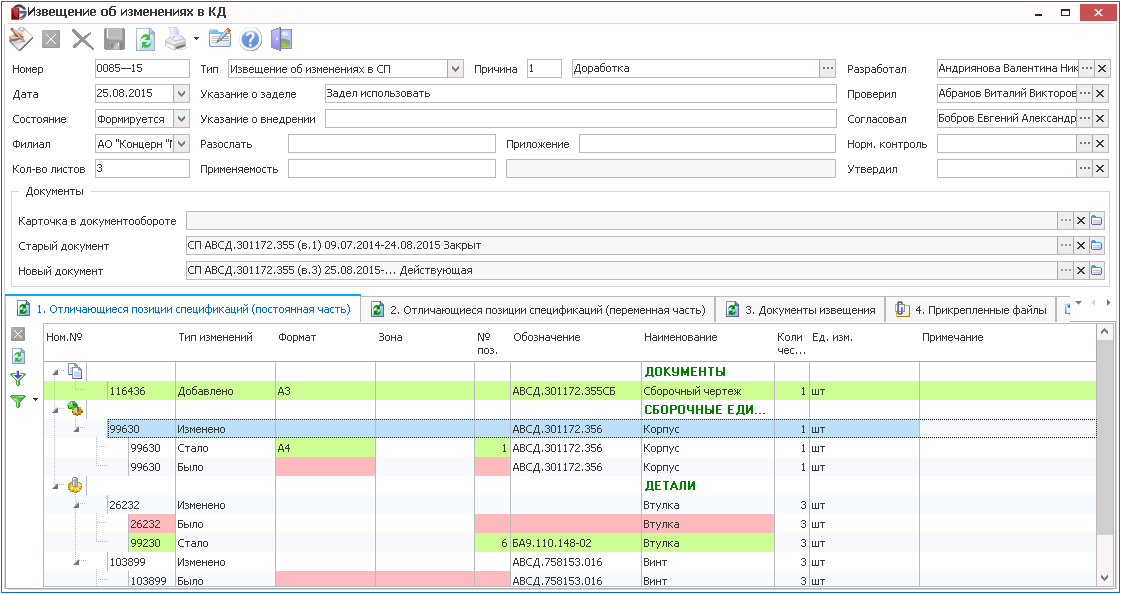Screen dimensions: 1121x594
Task: Click the Указание о заделе field
Action: (580, 94)
